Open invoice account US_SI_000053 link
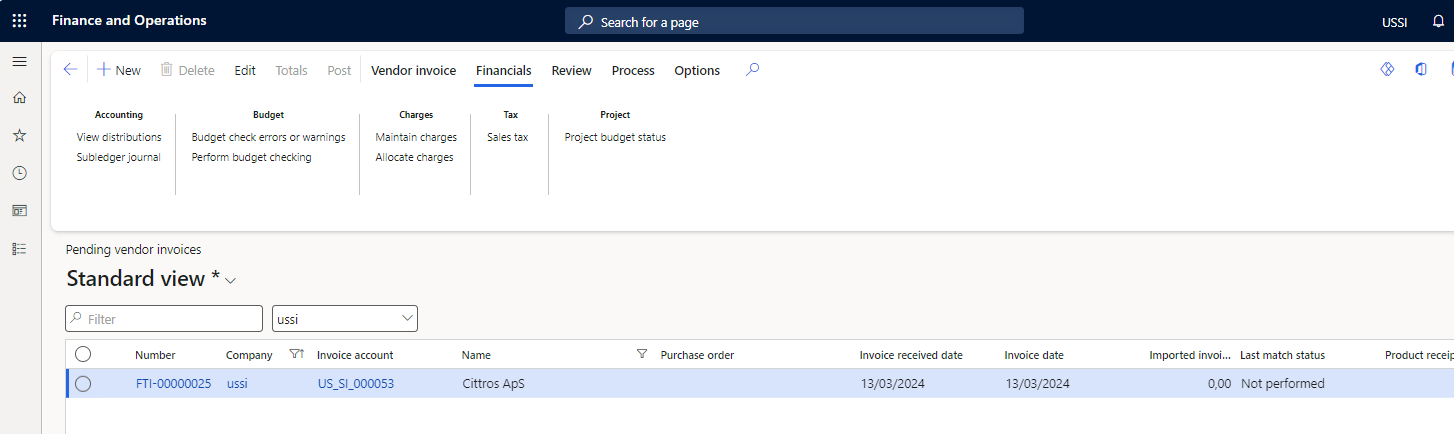This screenshot has height=434, width=1454. 355,384
